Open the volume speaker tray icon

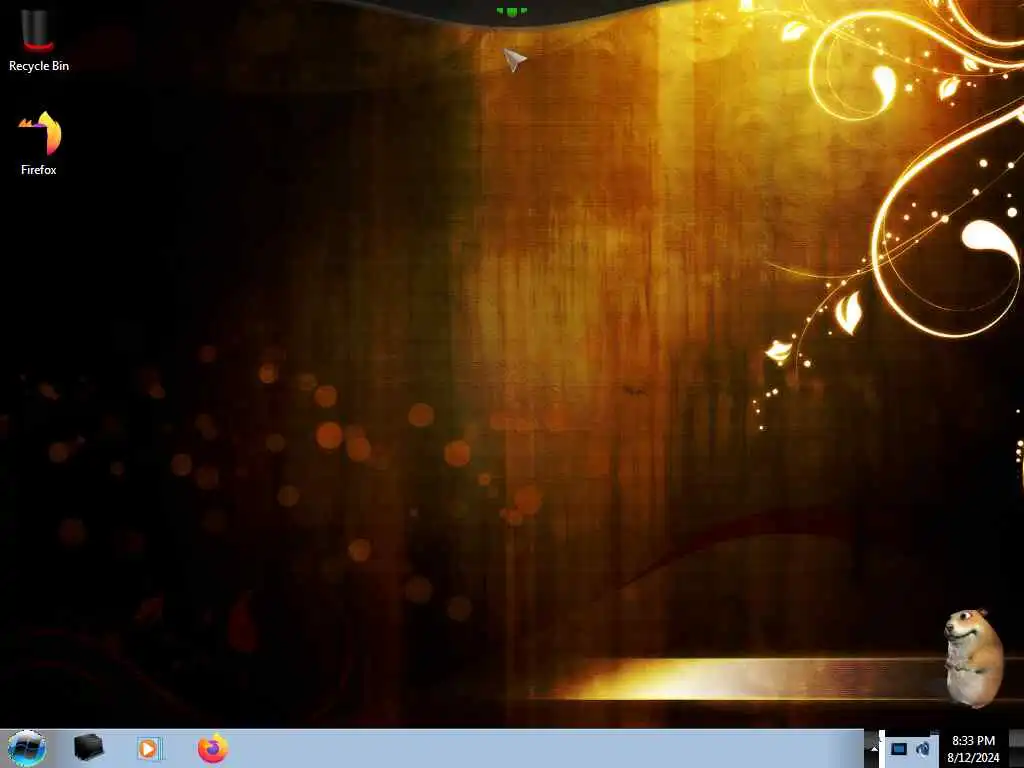pos(923,749)
